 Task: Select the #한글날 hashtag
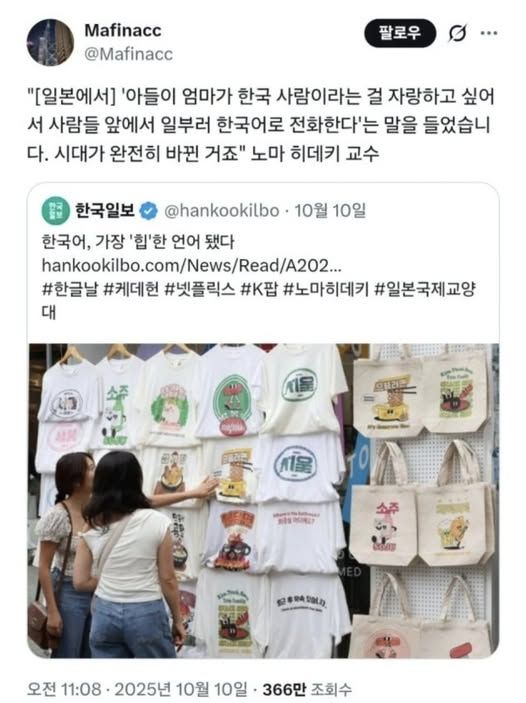click(70, 289)
